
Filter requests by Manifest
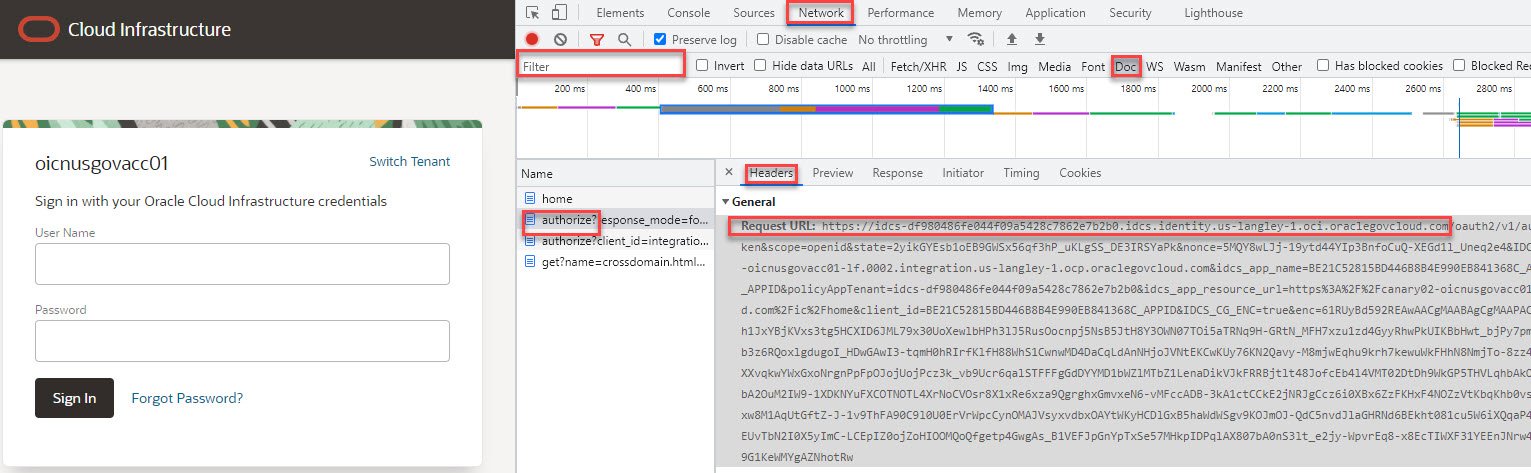1239,67
